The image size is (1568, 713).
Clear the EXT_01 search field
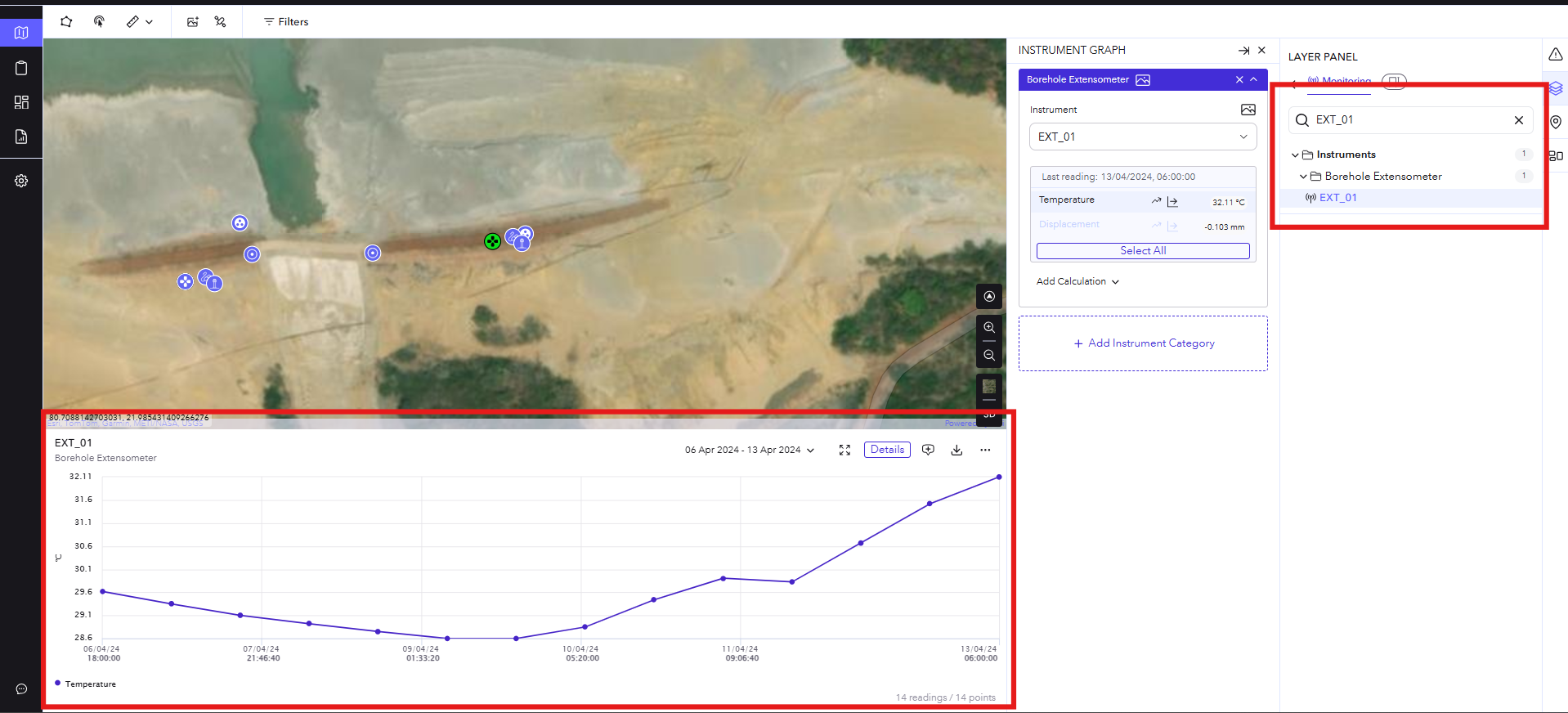click(x=1519, y=120)
